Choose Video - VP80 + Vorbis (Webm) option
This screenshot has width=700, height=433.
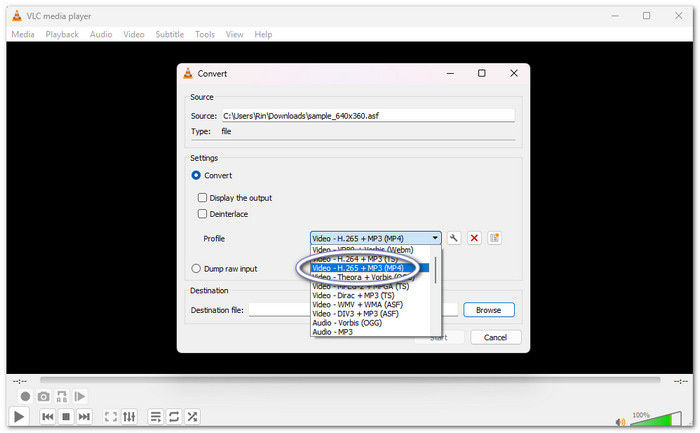click(x=370, y=250)
